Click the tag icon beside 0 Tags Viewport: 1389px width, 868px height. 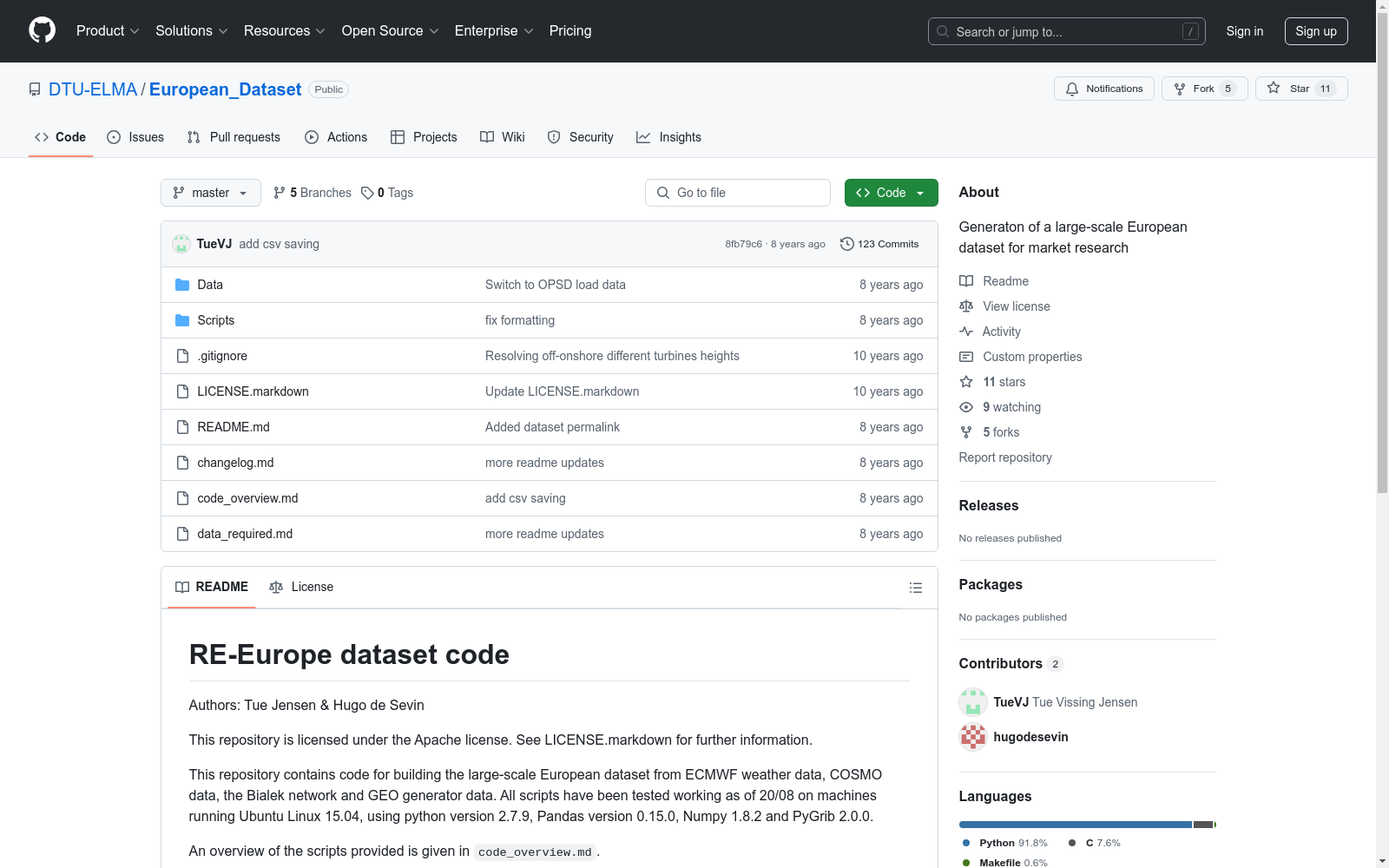[367, 193]
